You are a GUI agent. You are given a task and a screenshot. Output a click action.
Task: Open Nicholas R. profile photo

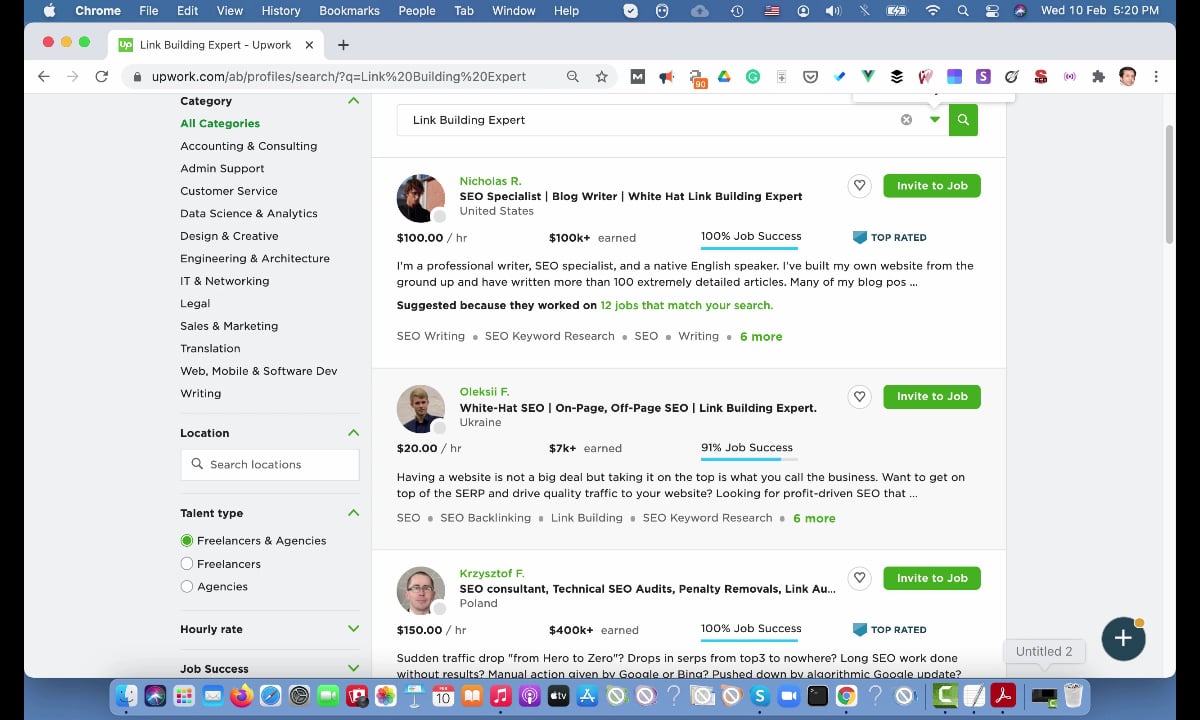[421, 199]
